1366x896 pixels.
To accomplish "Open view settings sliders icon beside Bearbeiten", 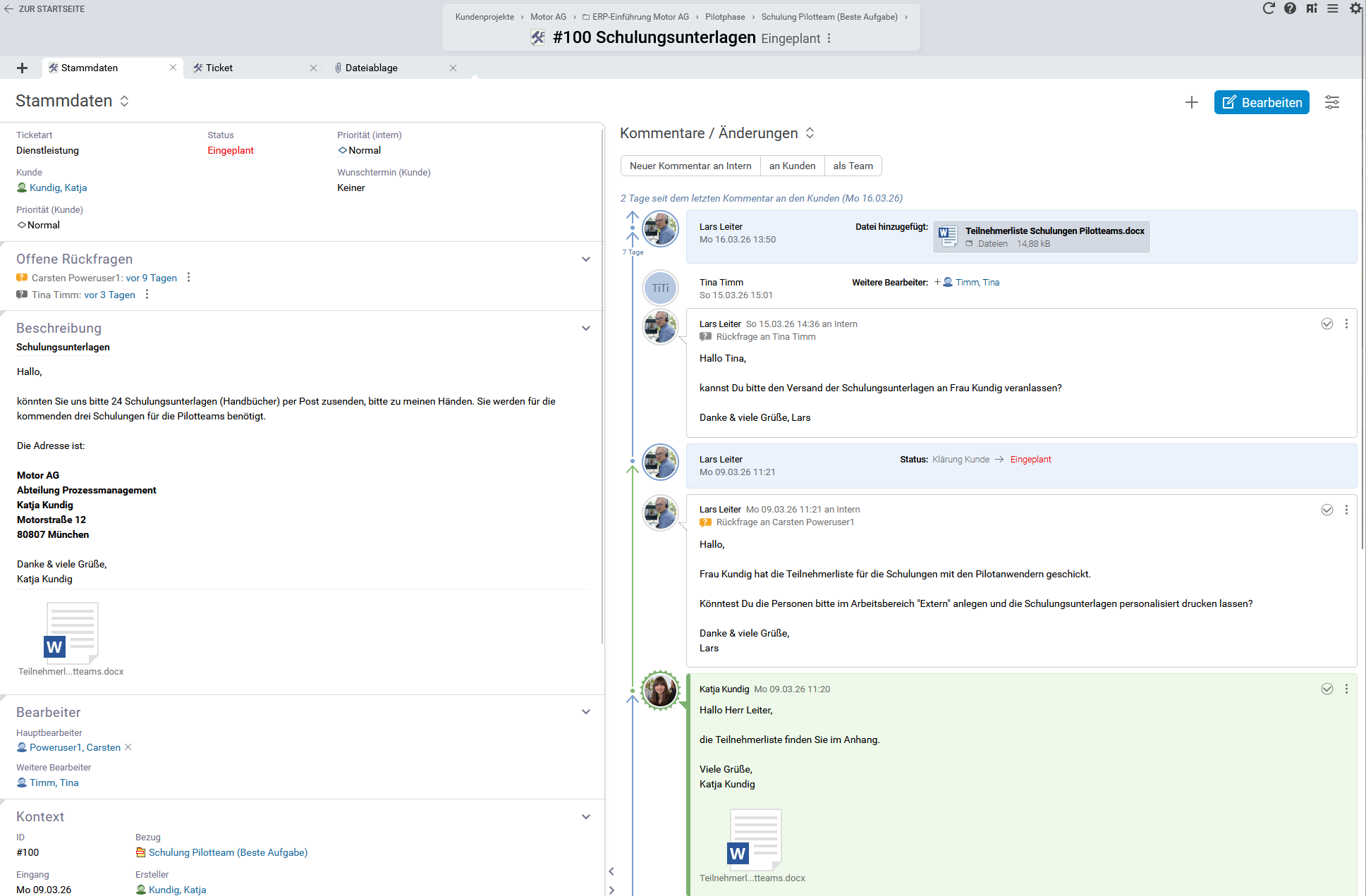I will pos(1332,102).
